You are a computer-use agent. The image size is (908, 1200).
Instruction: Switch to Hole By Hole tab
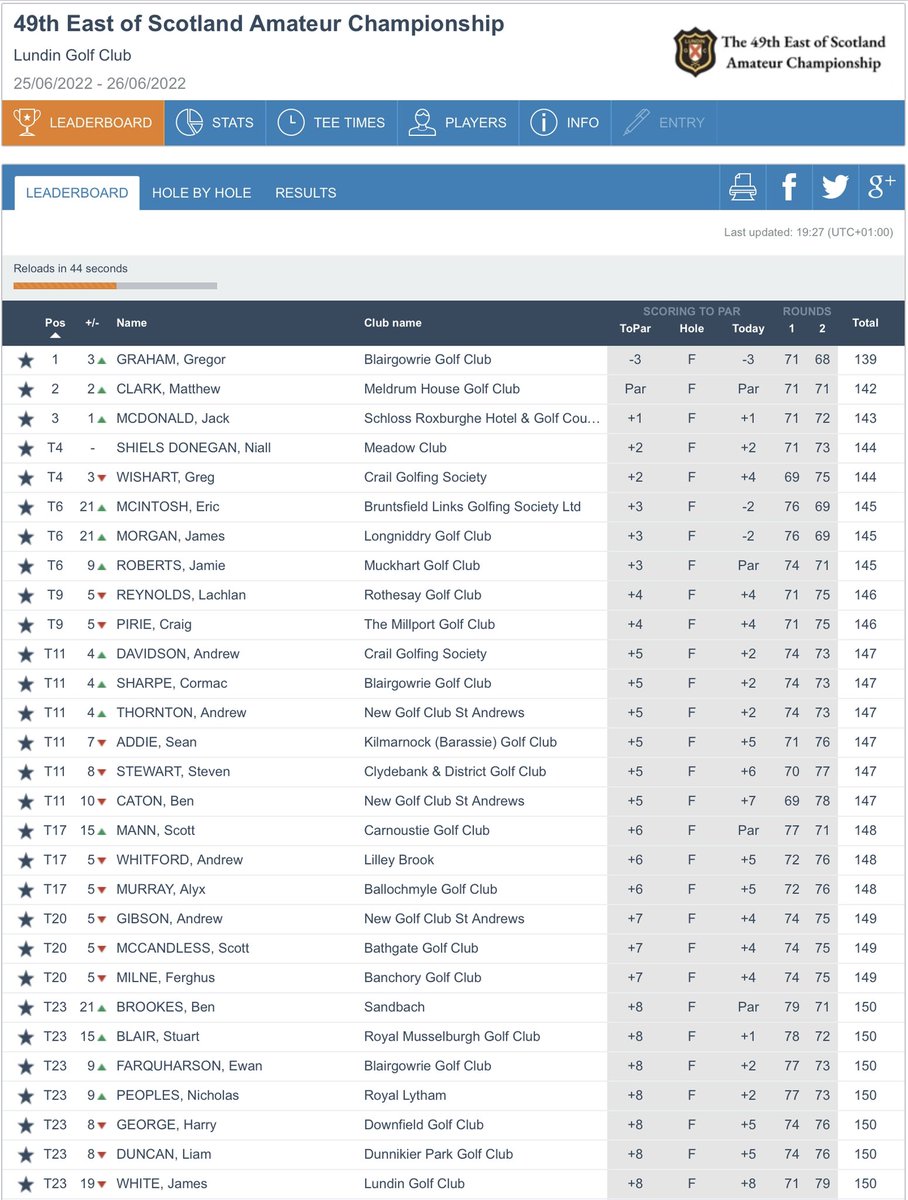pos(202,193)
